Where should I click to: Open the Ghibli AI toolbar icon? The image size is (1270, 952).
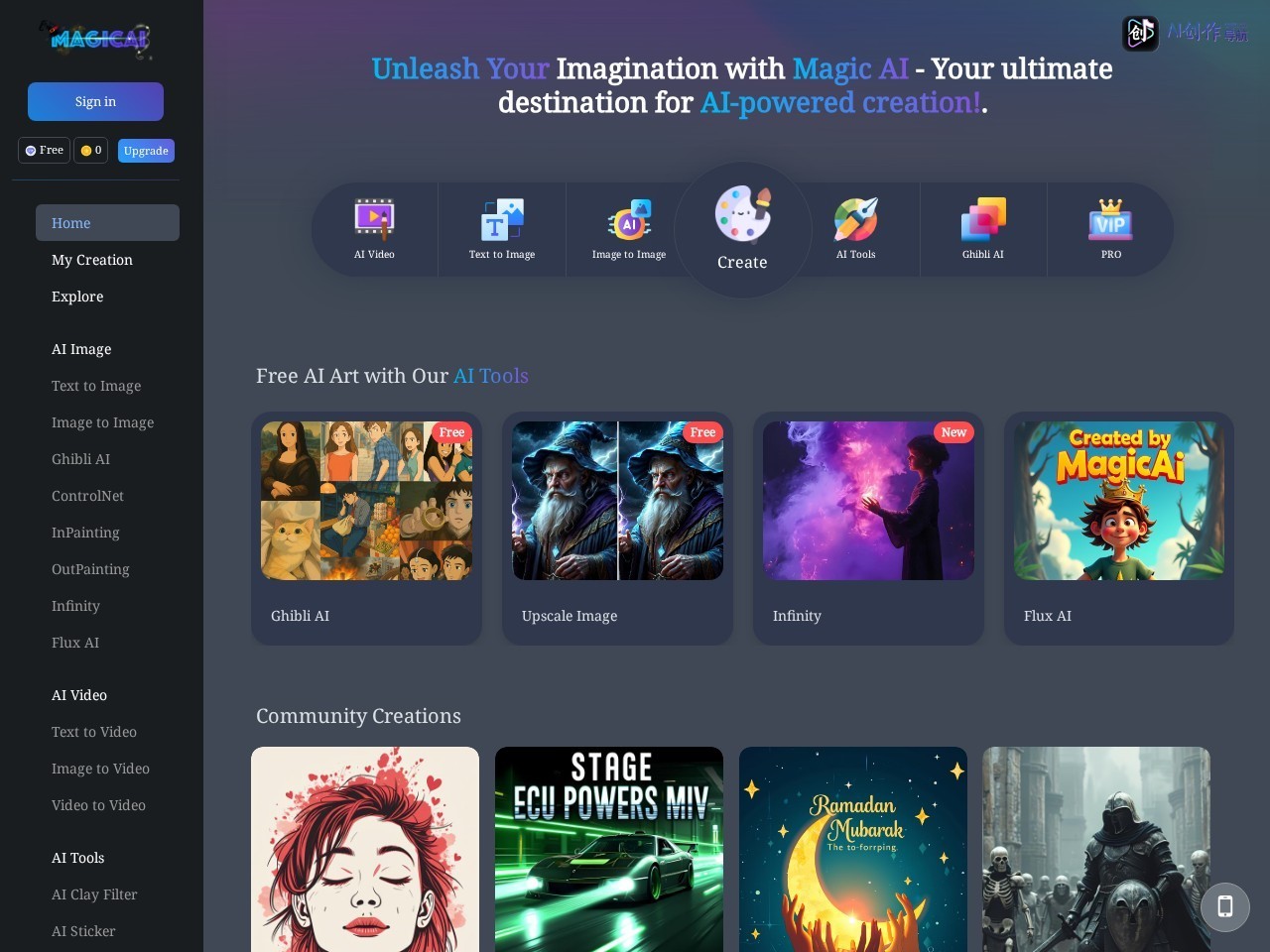pos(983,219)
